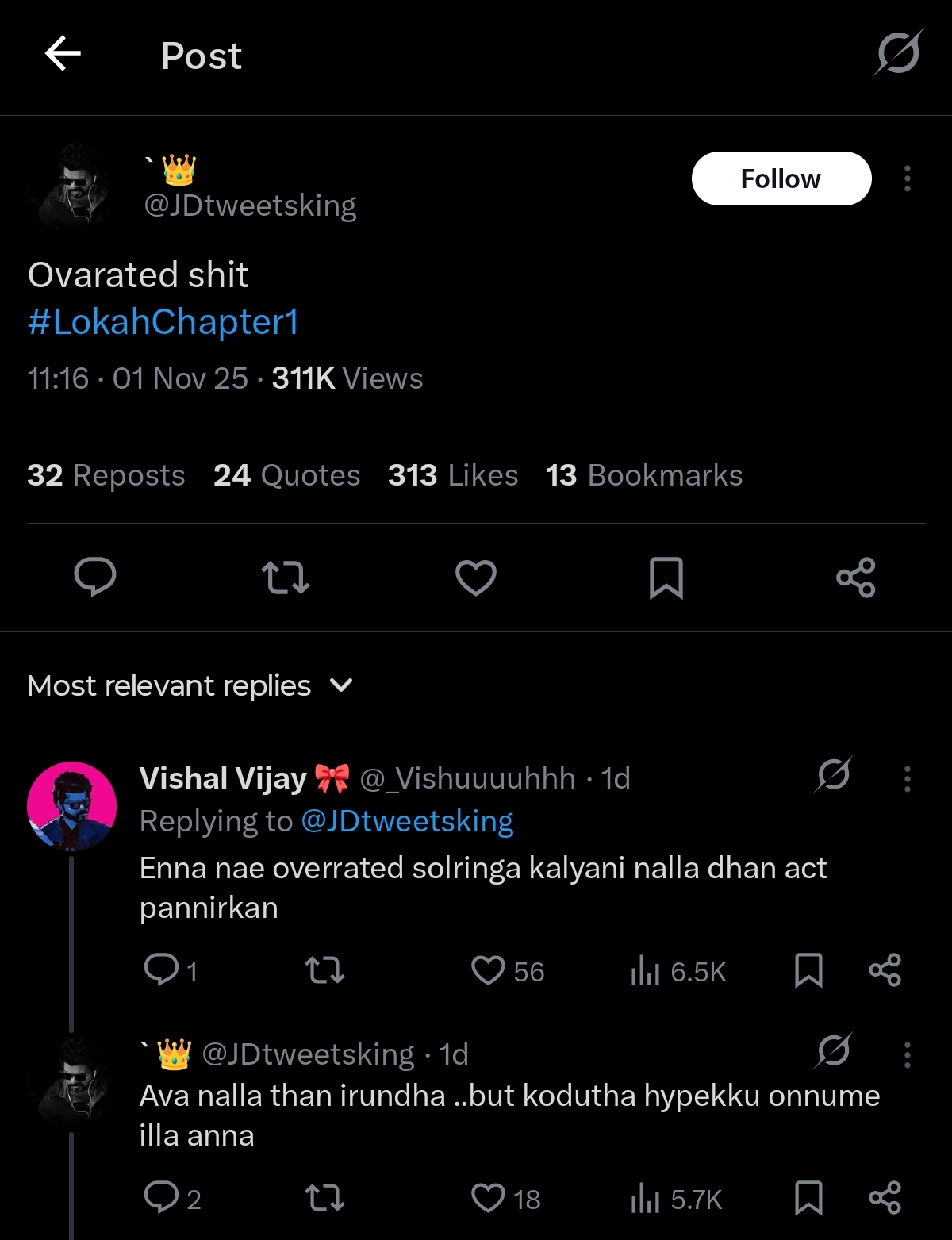
Task: Follow @JDtweetsking account
Action: (781, 179)
